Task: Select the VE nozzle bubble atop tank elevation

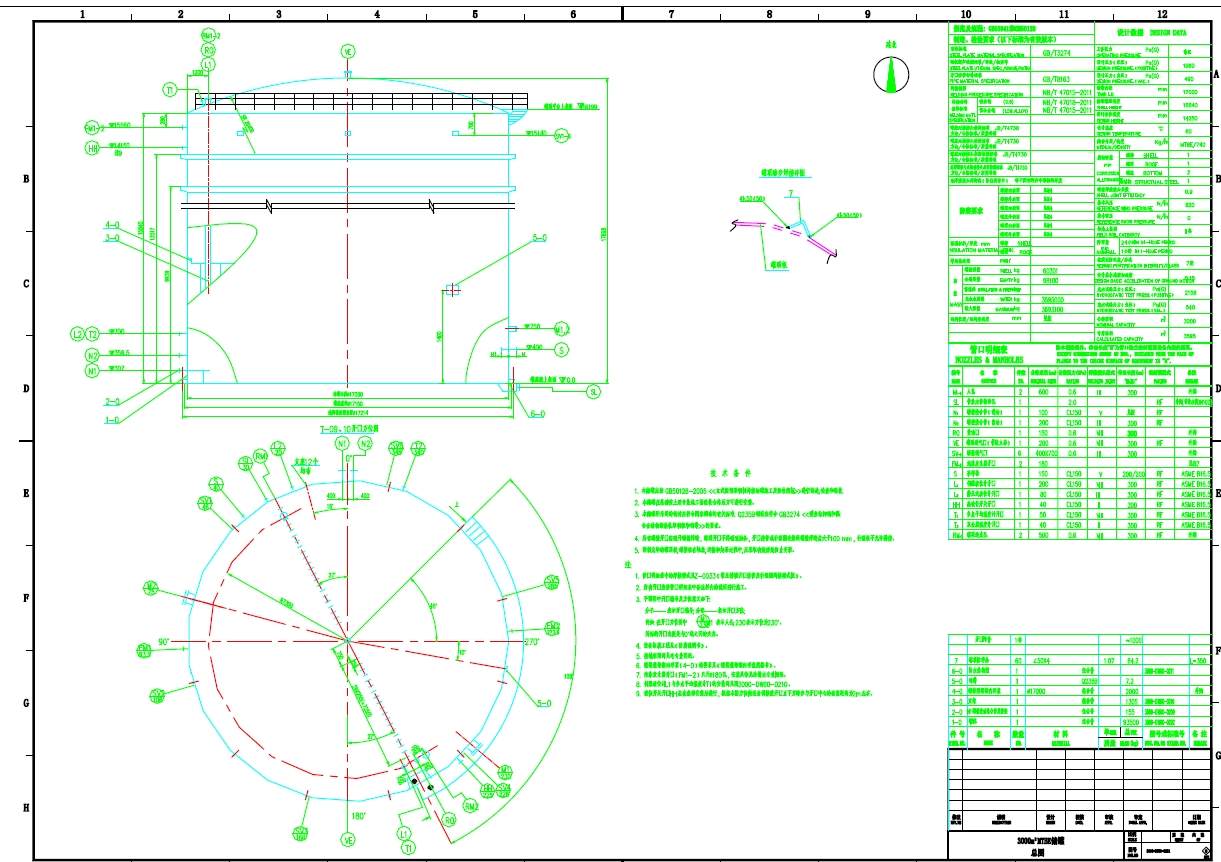Action: point(348,52)
